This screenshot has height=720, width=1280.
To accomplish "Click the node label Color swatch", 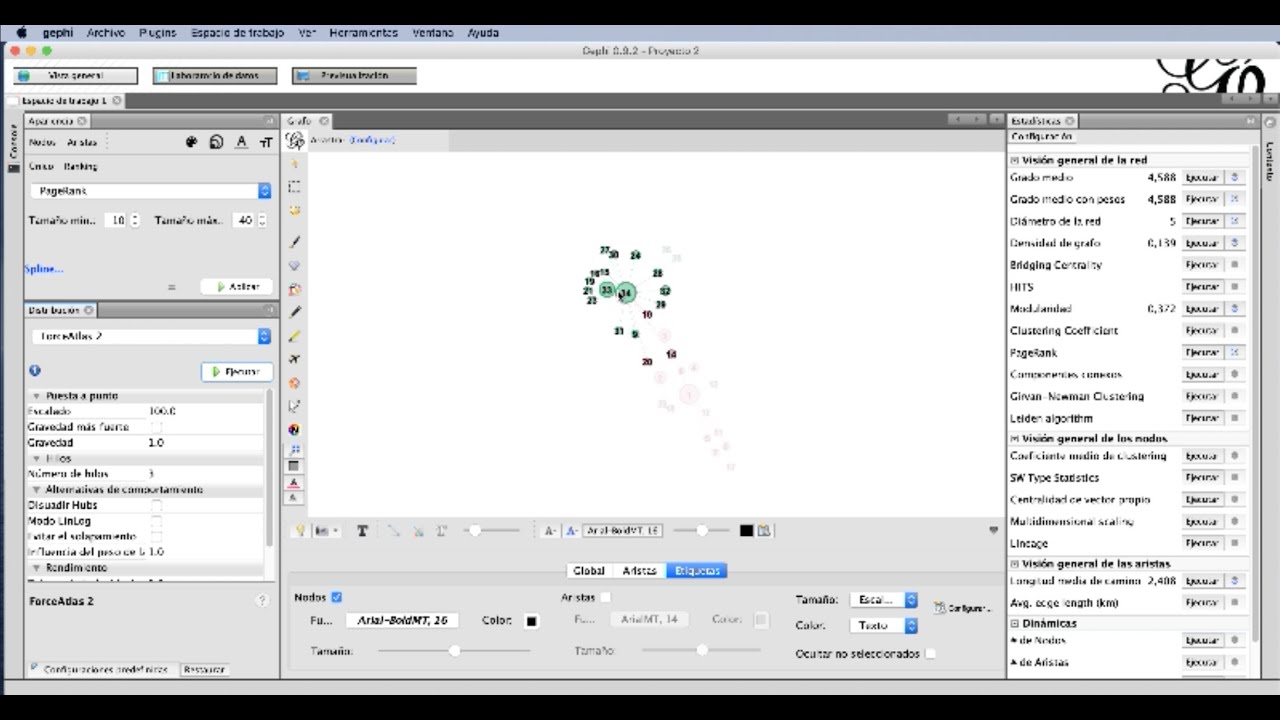I will (x=531, y=621).
